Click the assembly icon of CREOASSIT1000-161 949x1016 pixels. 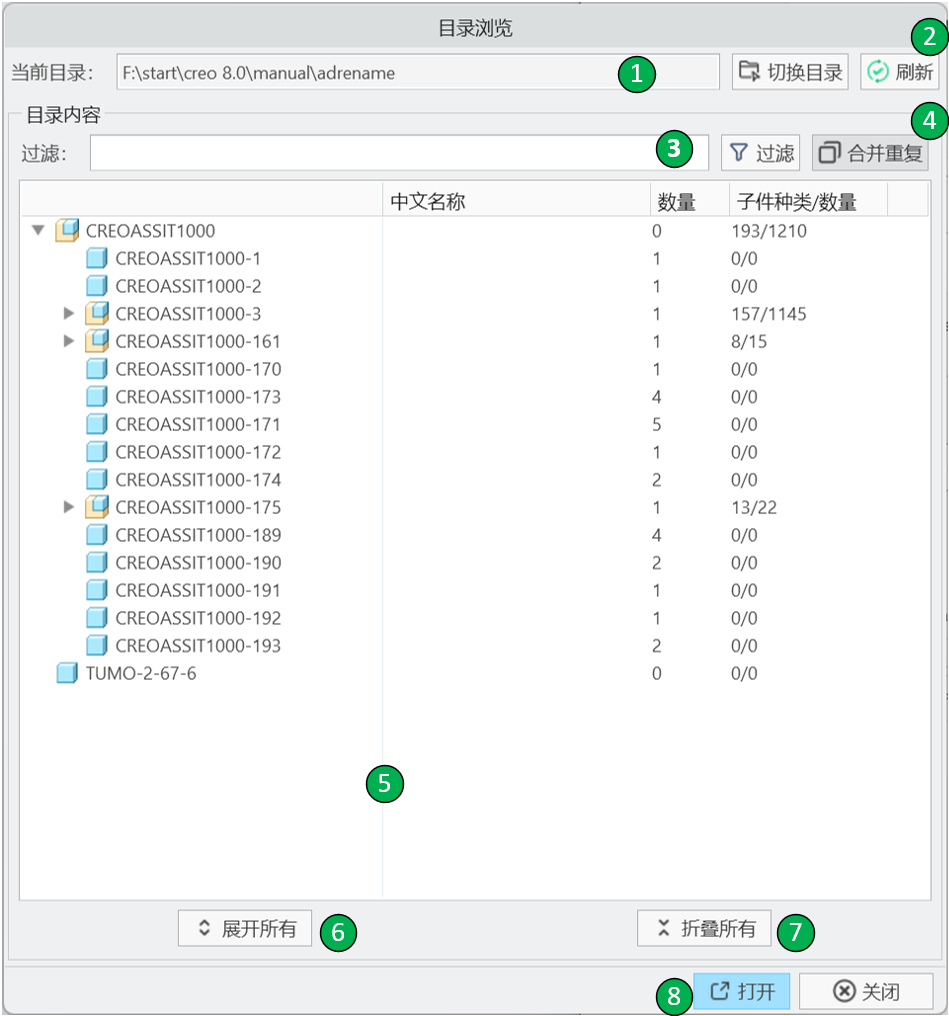(x=96, y=342)
